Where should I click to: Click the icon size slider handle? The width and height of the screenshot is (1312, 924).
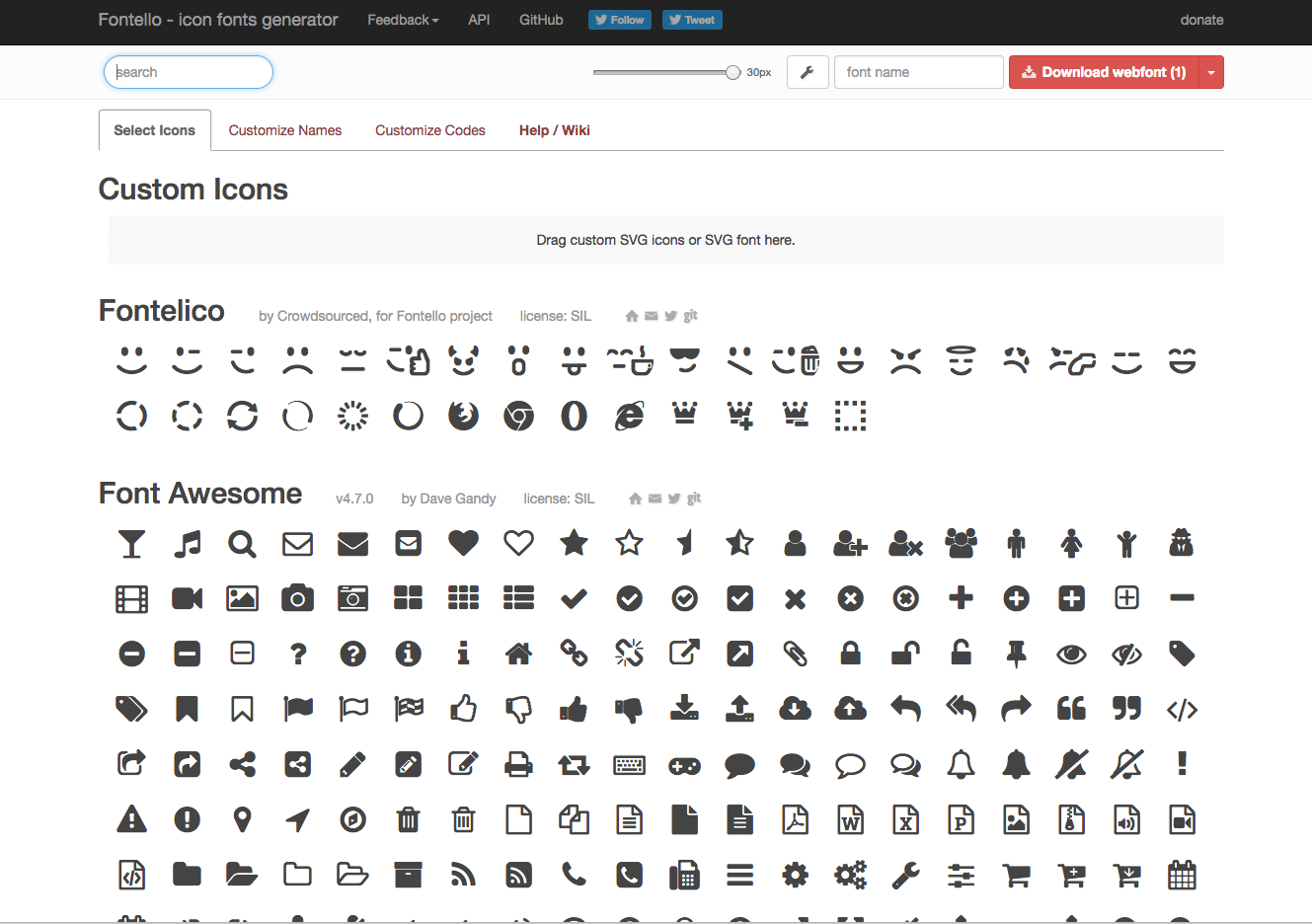coord(733,72)
